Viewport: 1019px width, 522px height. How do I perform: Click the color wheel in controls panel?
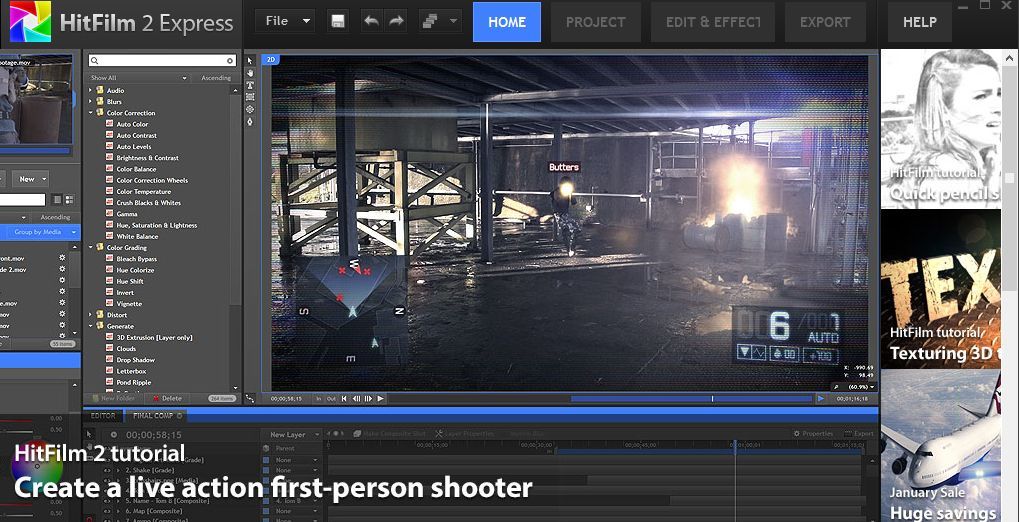pos(37,465)
